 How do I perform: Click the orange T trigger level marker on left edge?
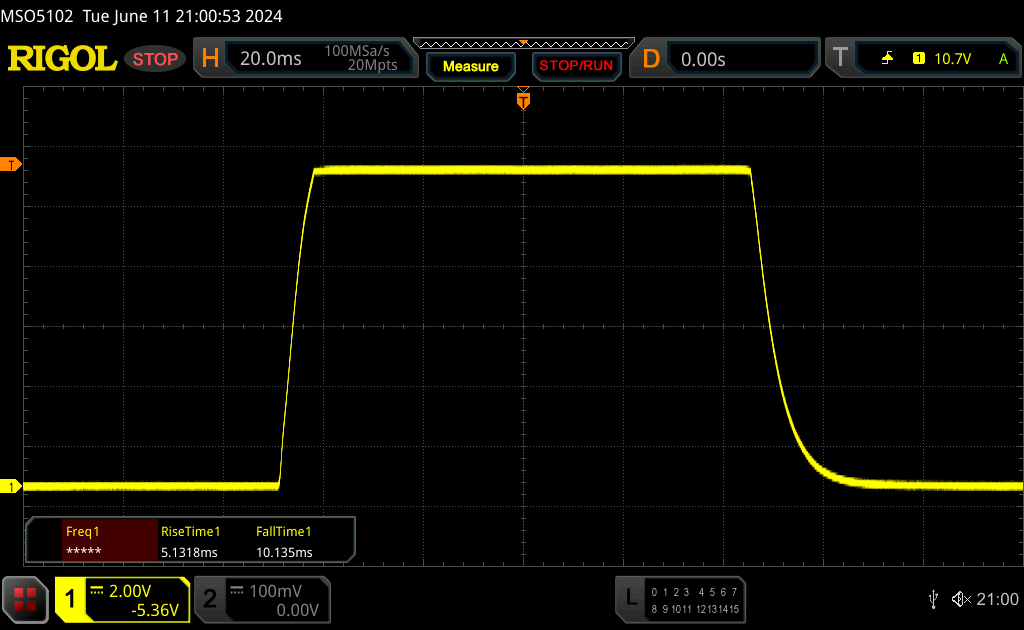[10, 165]
